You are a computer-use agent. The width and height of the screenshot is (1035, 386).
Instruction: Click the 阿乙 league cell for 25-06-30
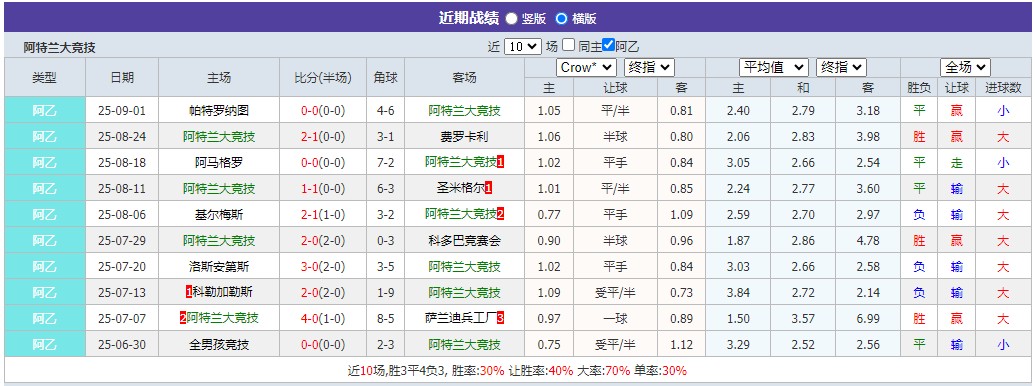tap(45, 344)
